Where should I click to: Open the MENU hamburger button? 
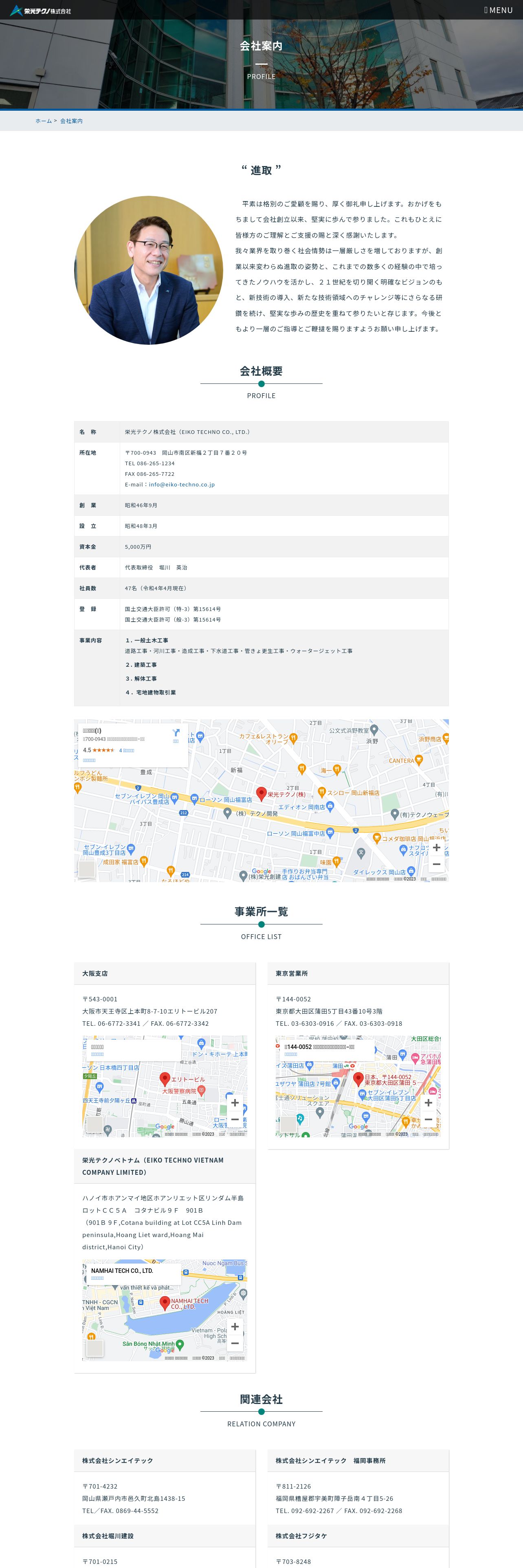tap(498, 10)
